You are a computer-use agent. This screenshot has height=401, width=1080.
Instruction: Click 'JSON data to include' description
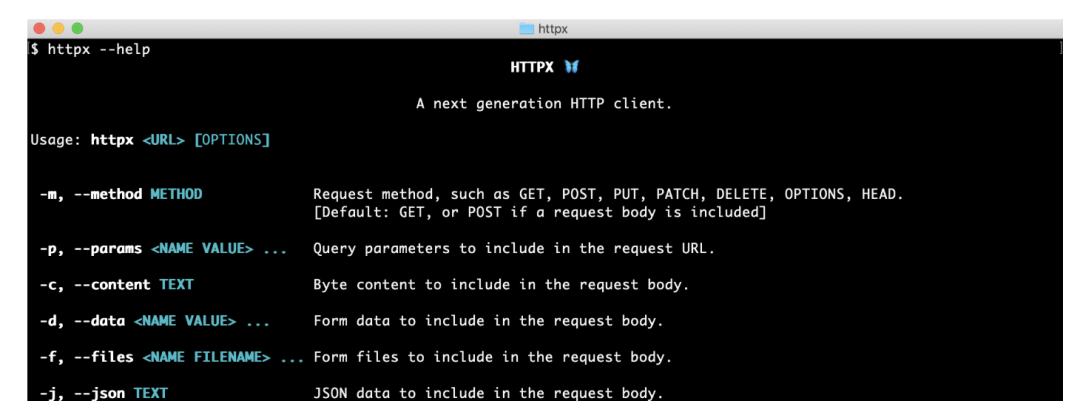[x=488, y=393]
